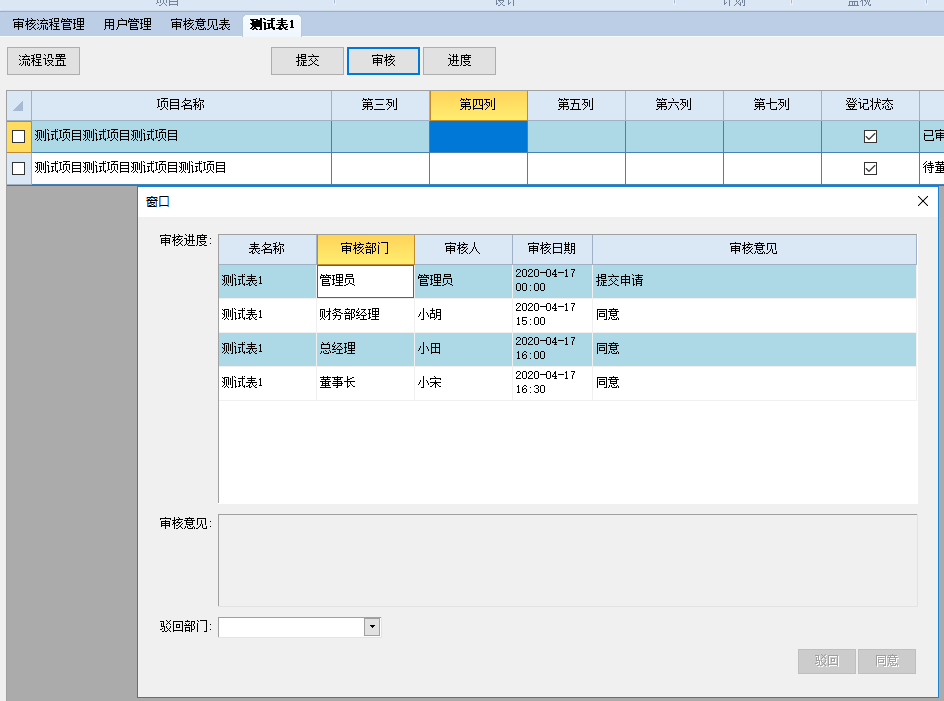Select the 第四列 column header
Viewport: 944px width, 701px height.
[x=478, y=105]
